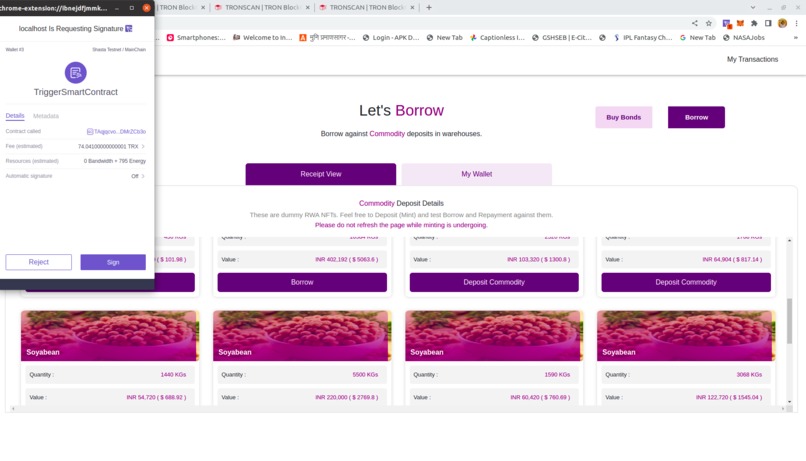
Task: Open the GSHSEB E-Cit bookmark
Action: [x=562, y=38]
